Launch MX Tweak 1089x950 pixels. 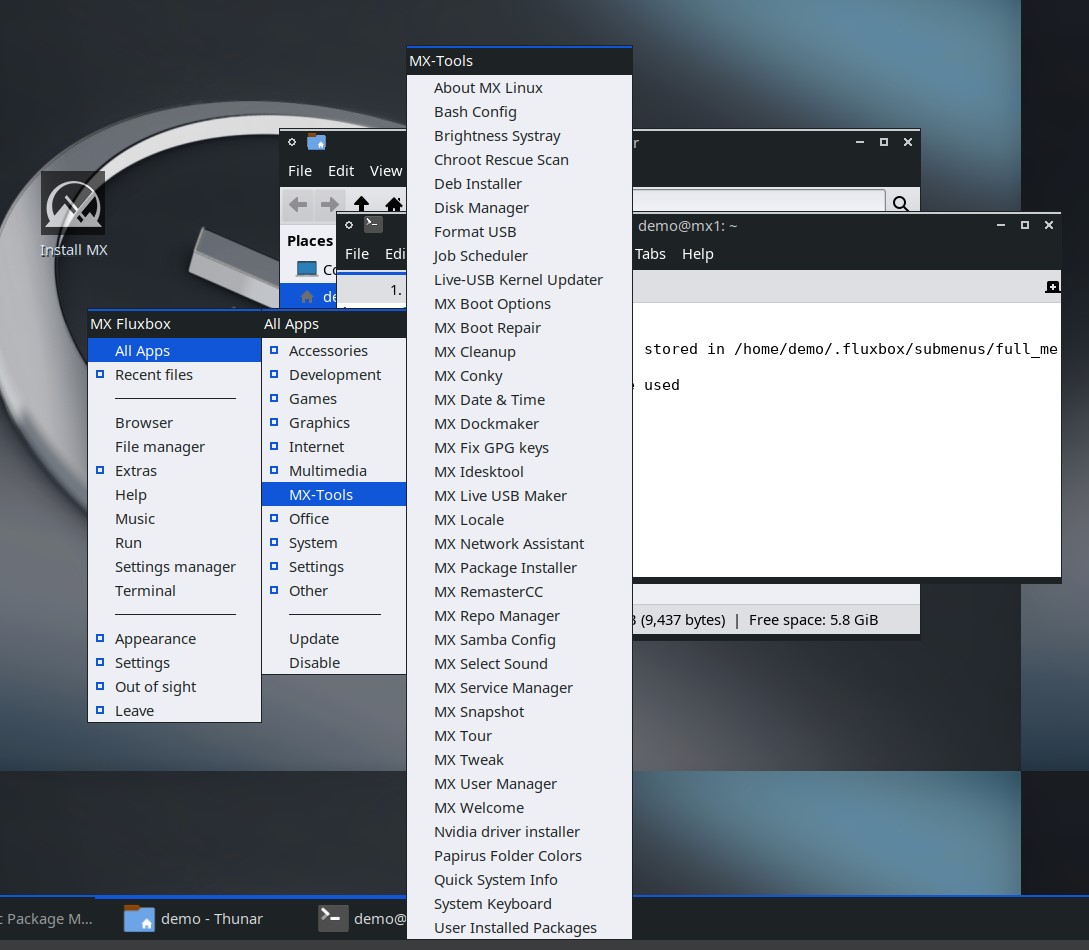tap(519, 760)
